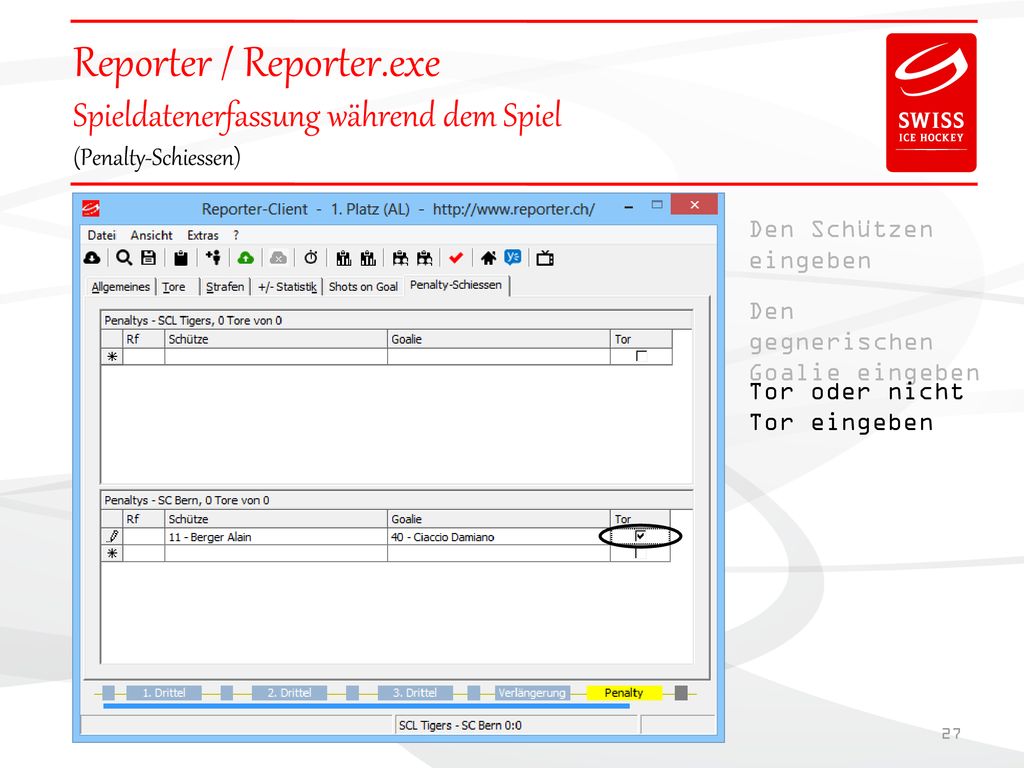The width and height of the screenshot is (1024, 768).
Task: Switch to the Tore tab
Action: click(x=174, y=287)
